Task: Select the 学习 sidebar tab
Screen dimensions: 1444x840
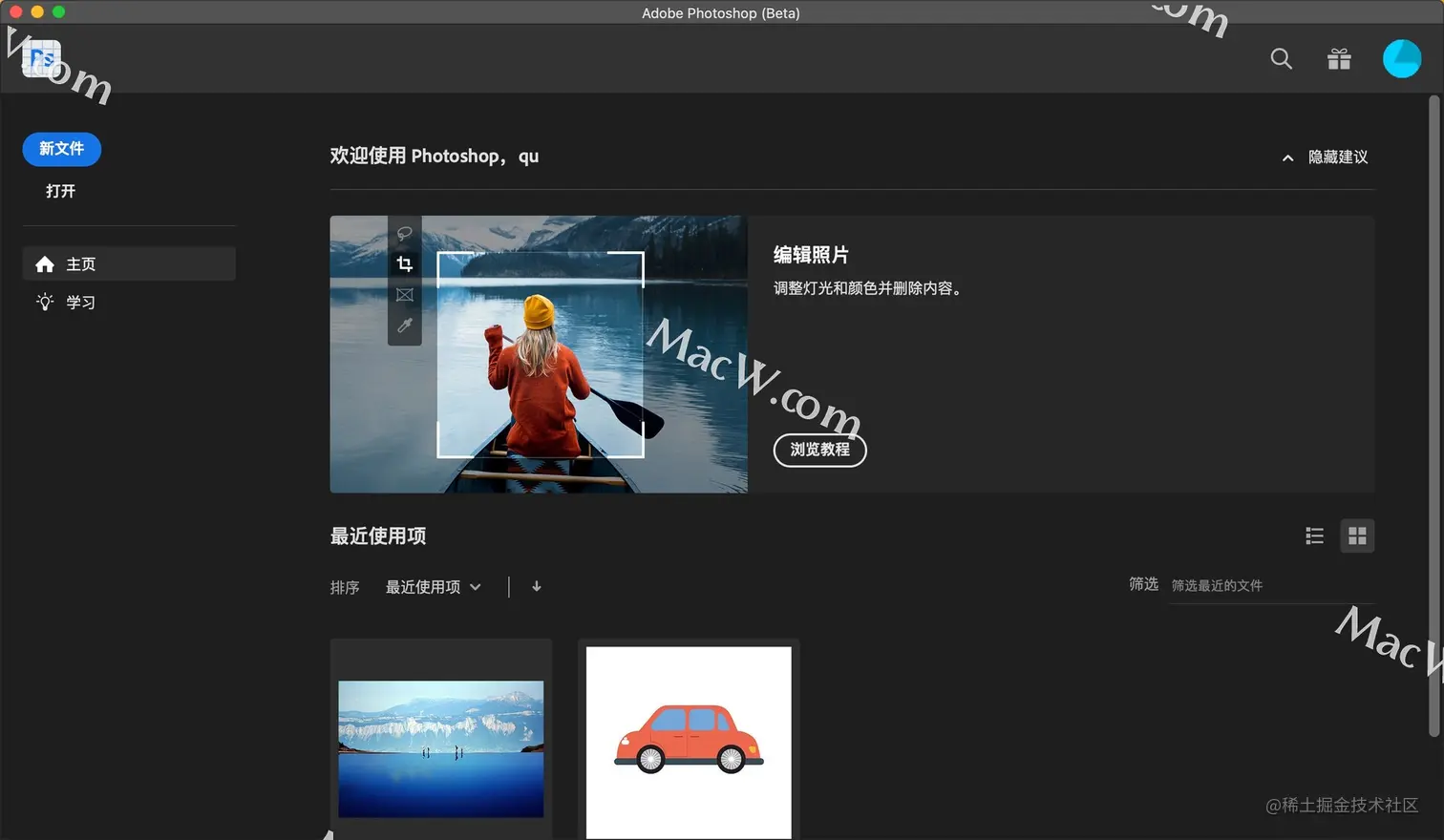Action: click(129, 302)
